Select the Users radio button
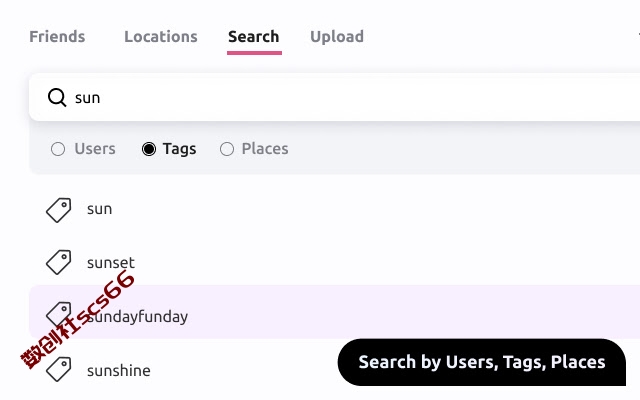 click(58, 149)
